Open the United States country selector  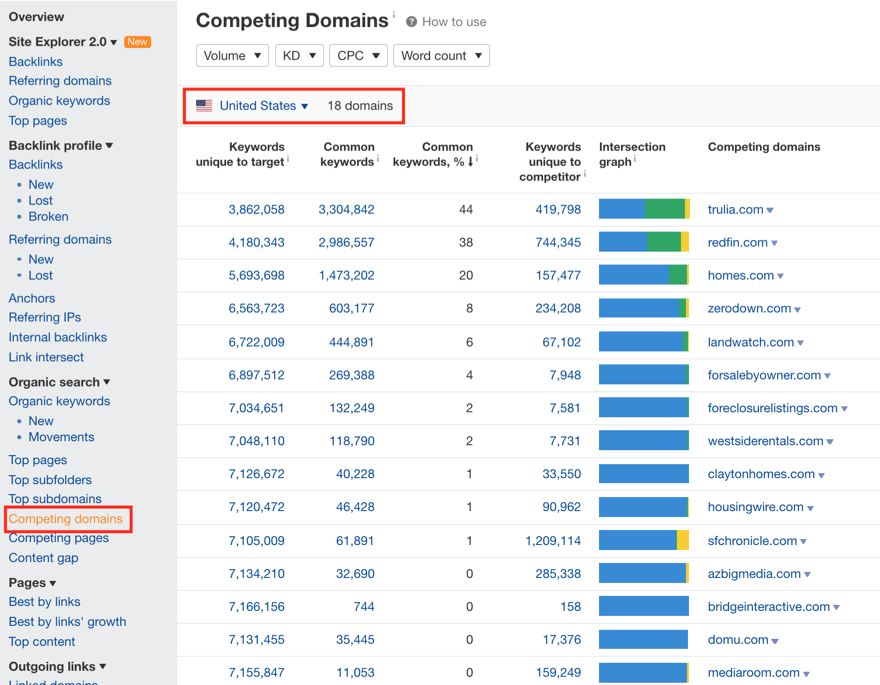pos(264,105)
